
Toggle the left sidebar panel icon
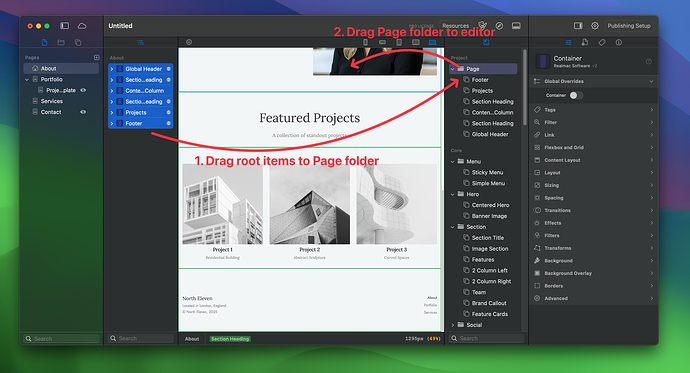tap(65, 26)
